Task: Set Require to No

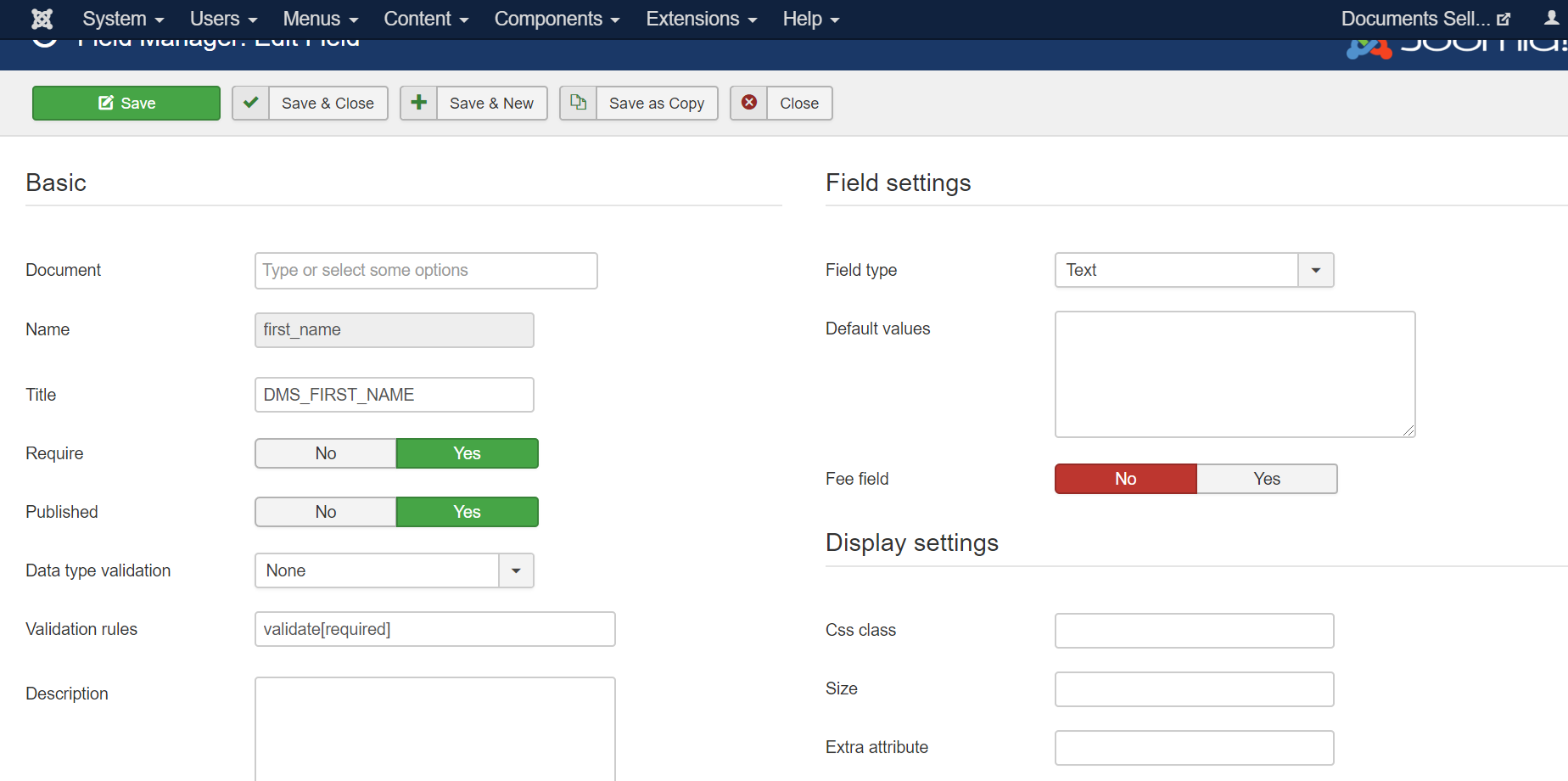Action: 326,453
